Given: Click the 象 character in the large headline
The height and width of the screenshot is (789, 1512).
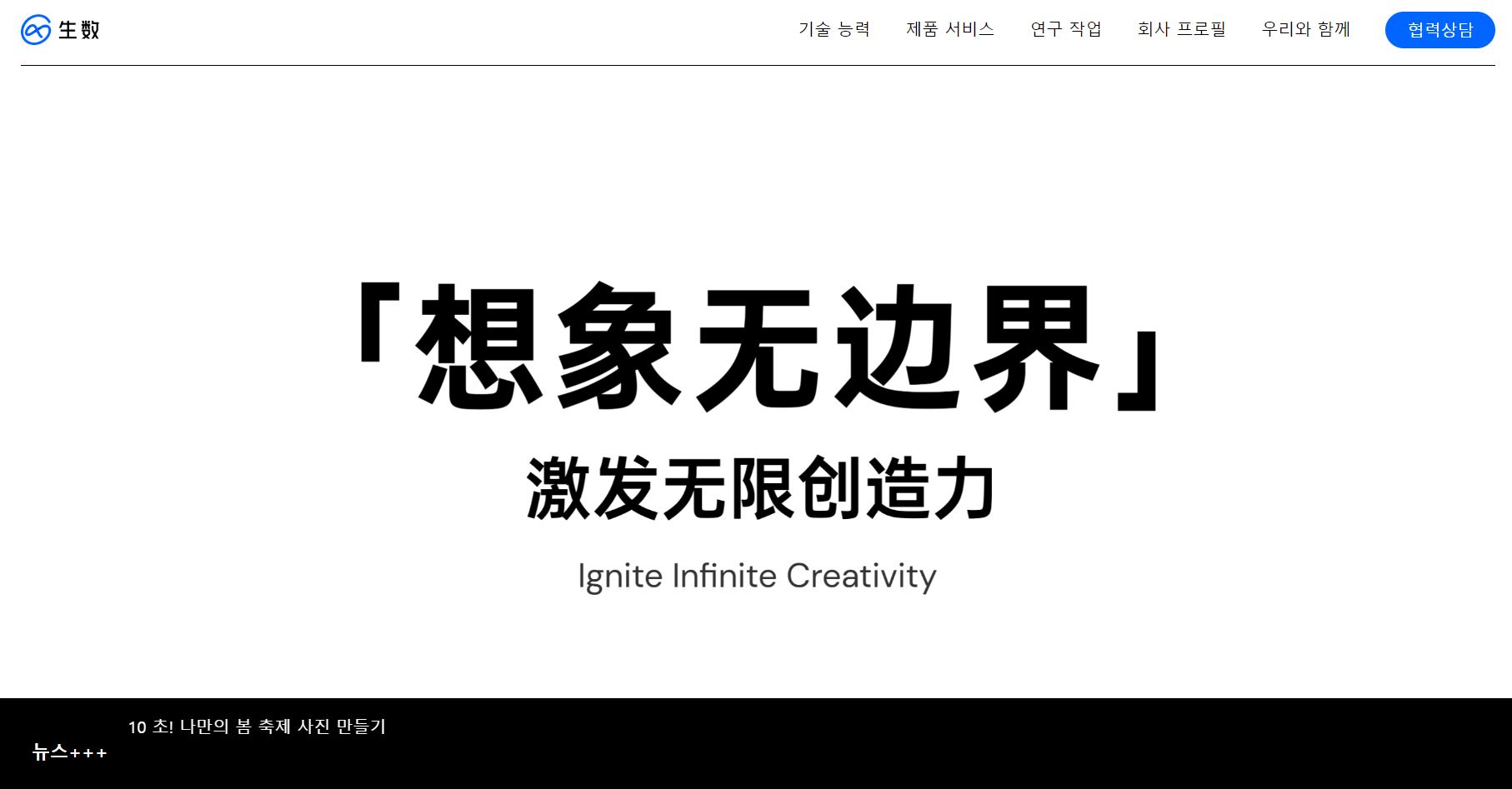Looking at the screenshot, I should pos(617,347).
